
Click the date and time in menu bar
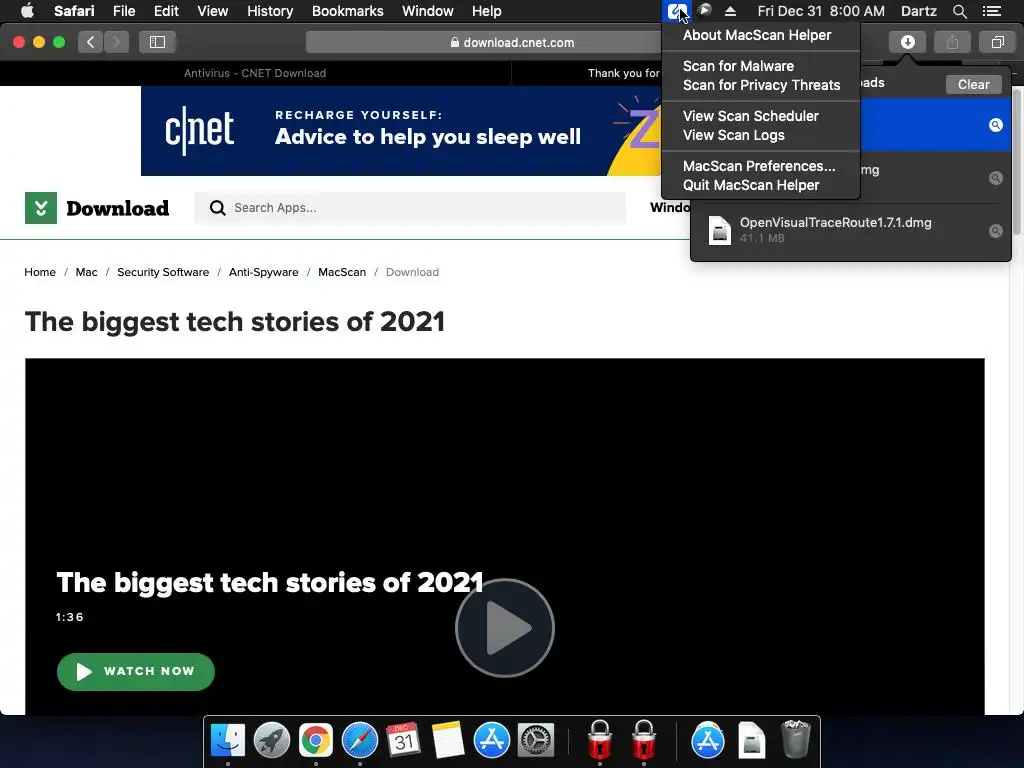click(821, 11)
